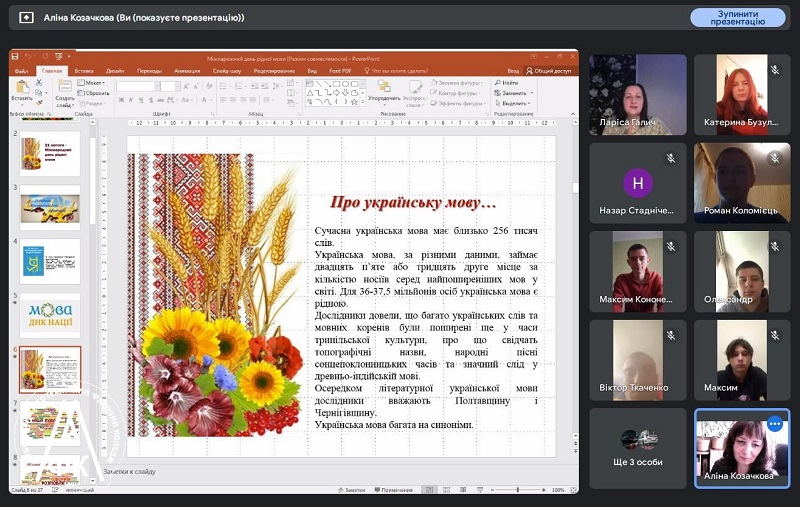Screen dimensions: 800x507
Task: Click muted mic icon on Олександр tile
Action: (x=775, y=246)
